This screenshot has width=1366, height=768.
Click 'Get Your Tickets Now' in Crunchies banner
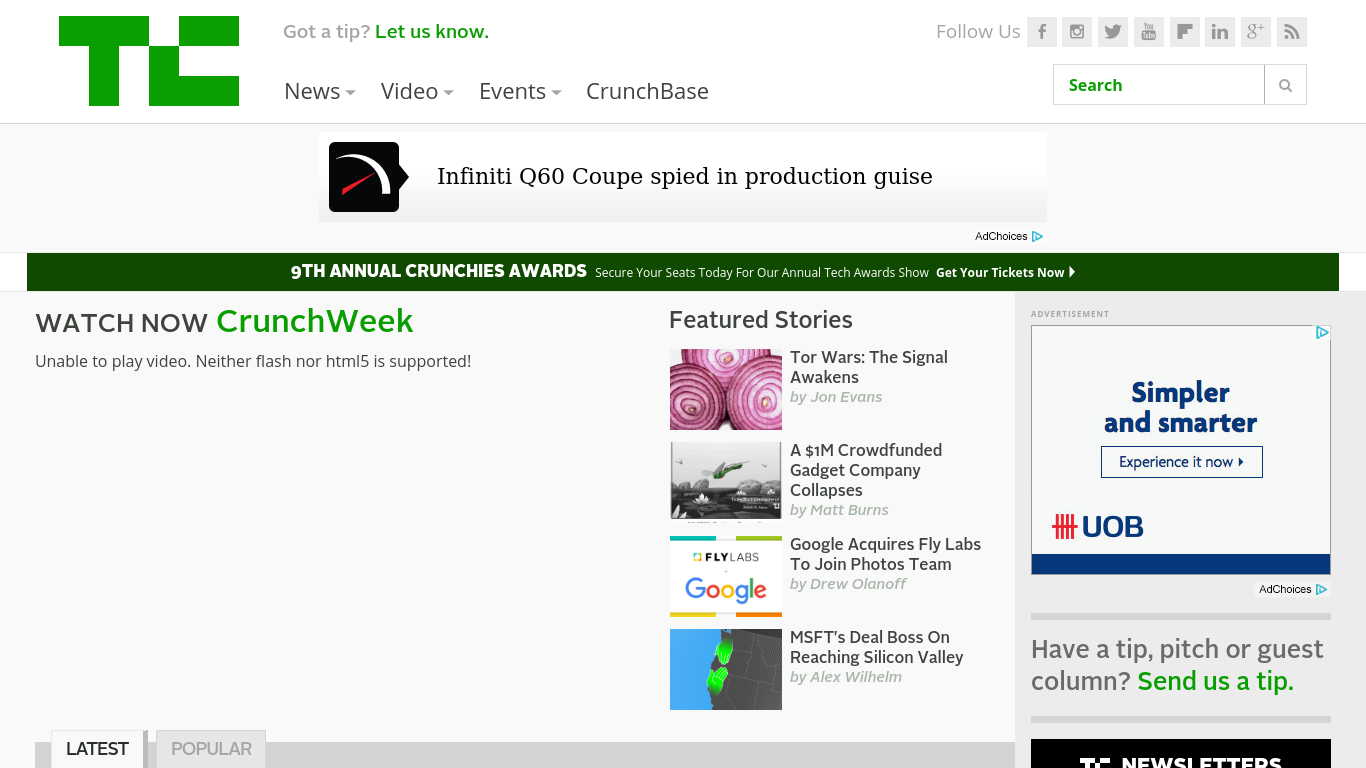(x=1006, y=272)
